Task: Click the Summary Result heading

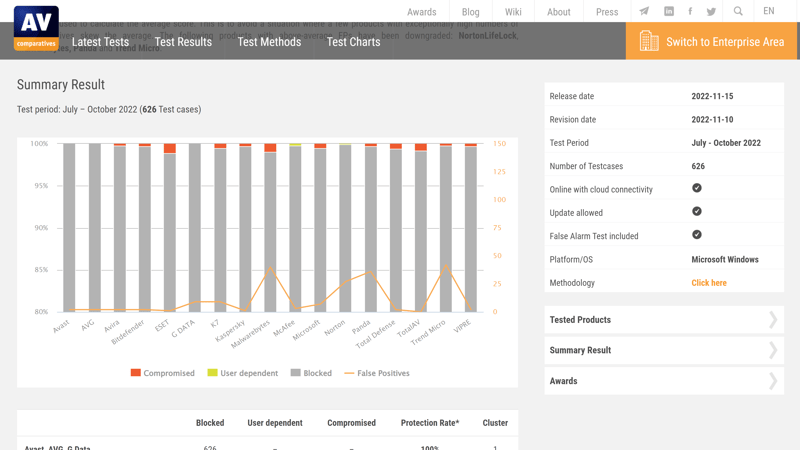Action: tap(61, 85)
